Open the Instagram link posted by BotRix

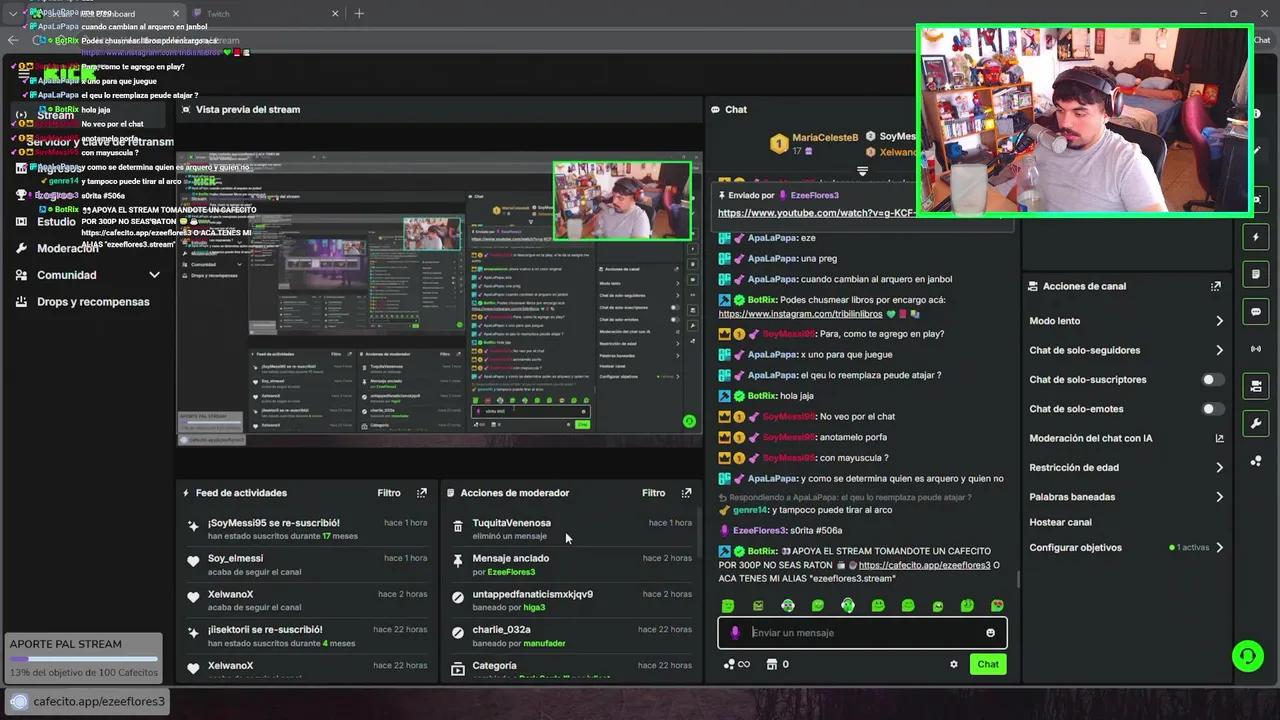799,313
